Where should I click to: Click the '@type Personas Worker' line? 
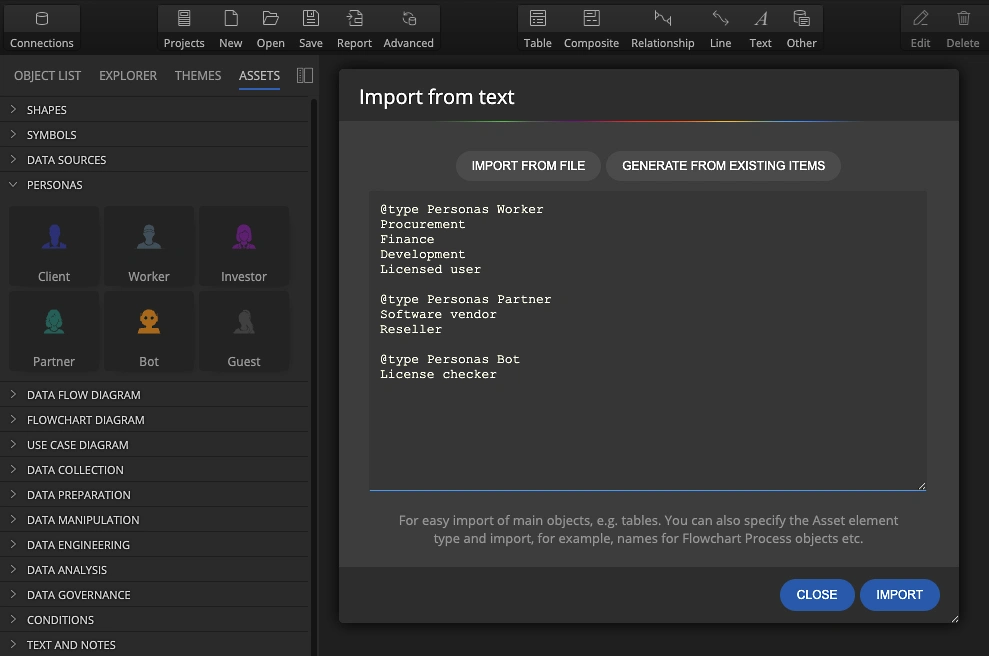coord(462,209)
